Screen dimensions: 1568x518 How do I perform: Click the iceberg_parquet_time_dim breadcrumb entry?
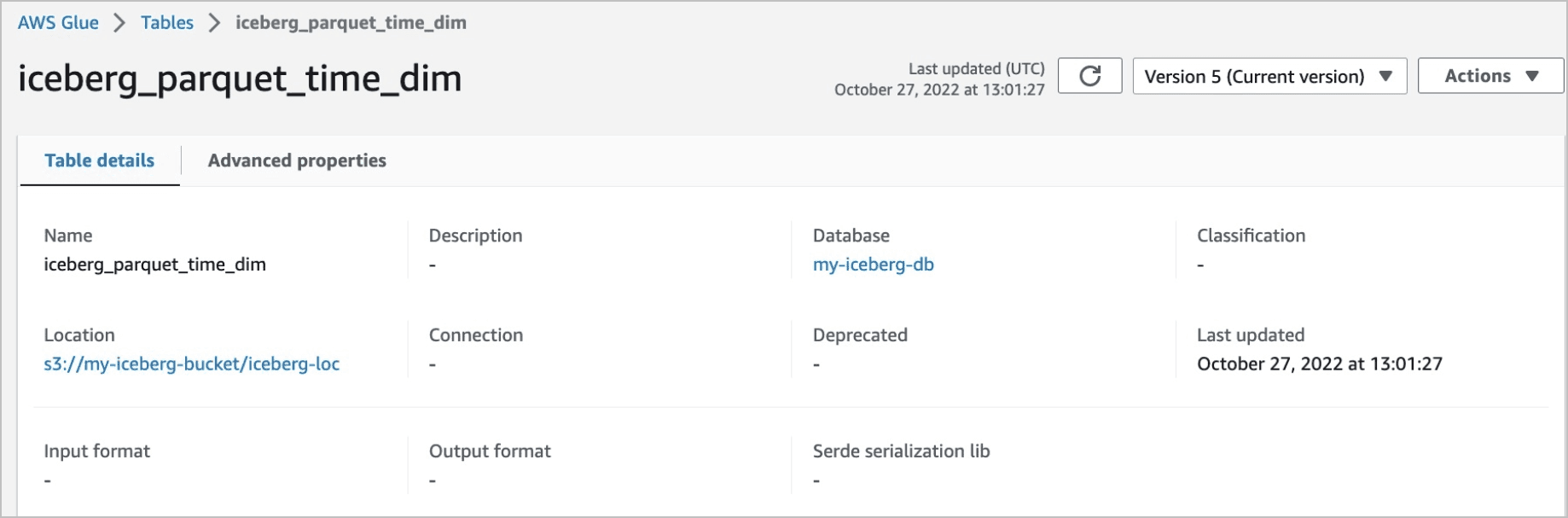[351, 23]
